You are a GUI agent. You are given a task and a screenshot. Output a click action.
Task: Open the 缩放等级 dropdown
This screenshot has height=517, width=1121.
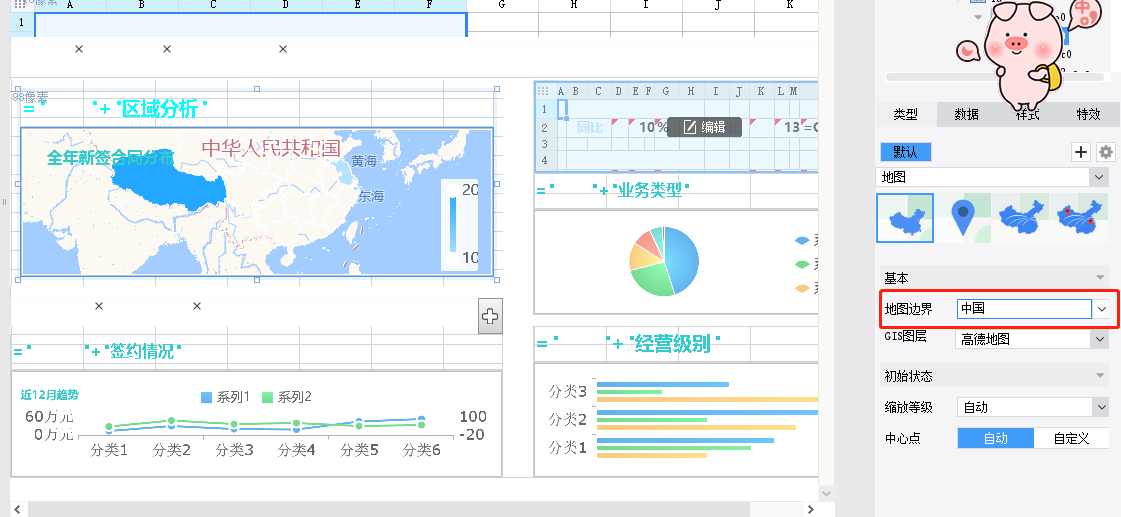[1100, 407]
